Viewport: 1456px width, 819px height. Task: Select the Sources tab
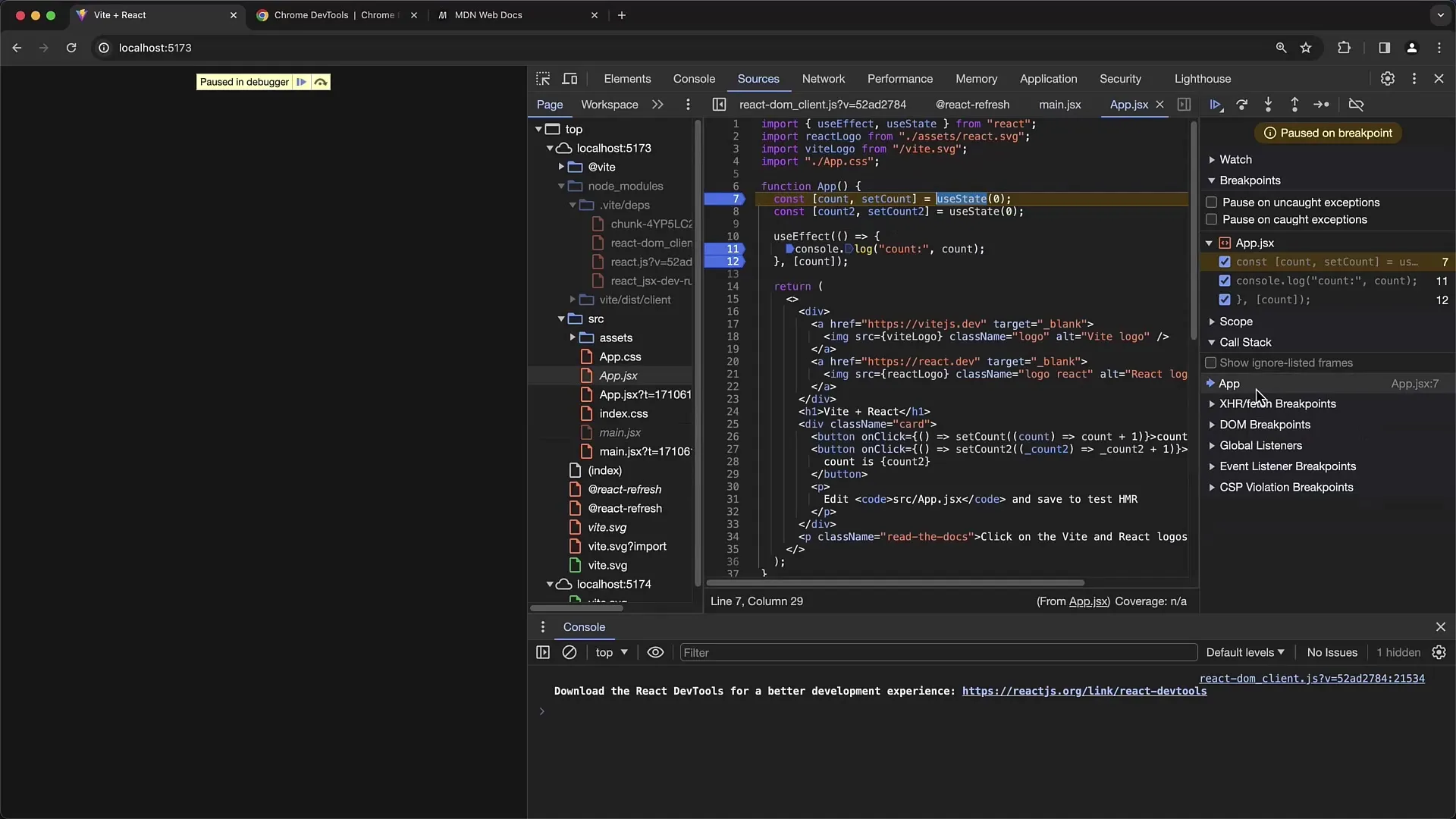[x=758, y=78]
